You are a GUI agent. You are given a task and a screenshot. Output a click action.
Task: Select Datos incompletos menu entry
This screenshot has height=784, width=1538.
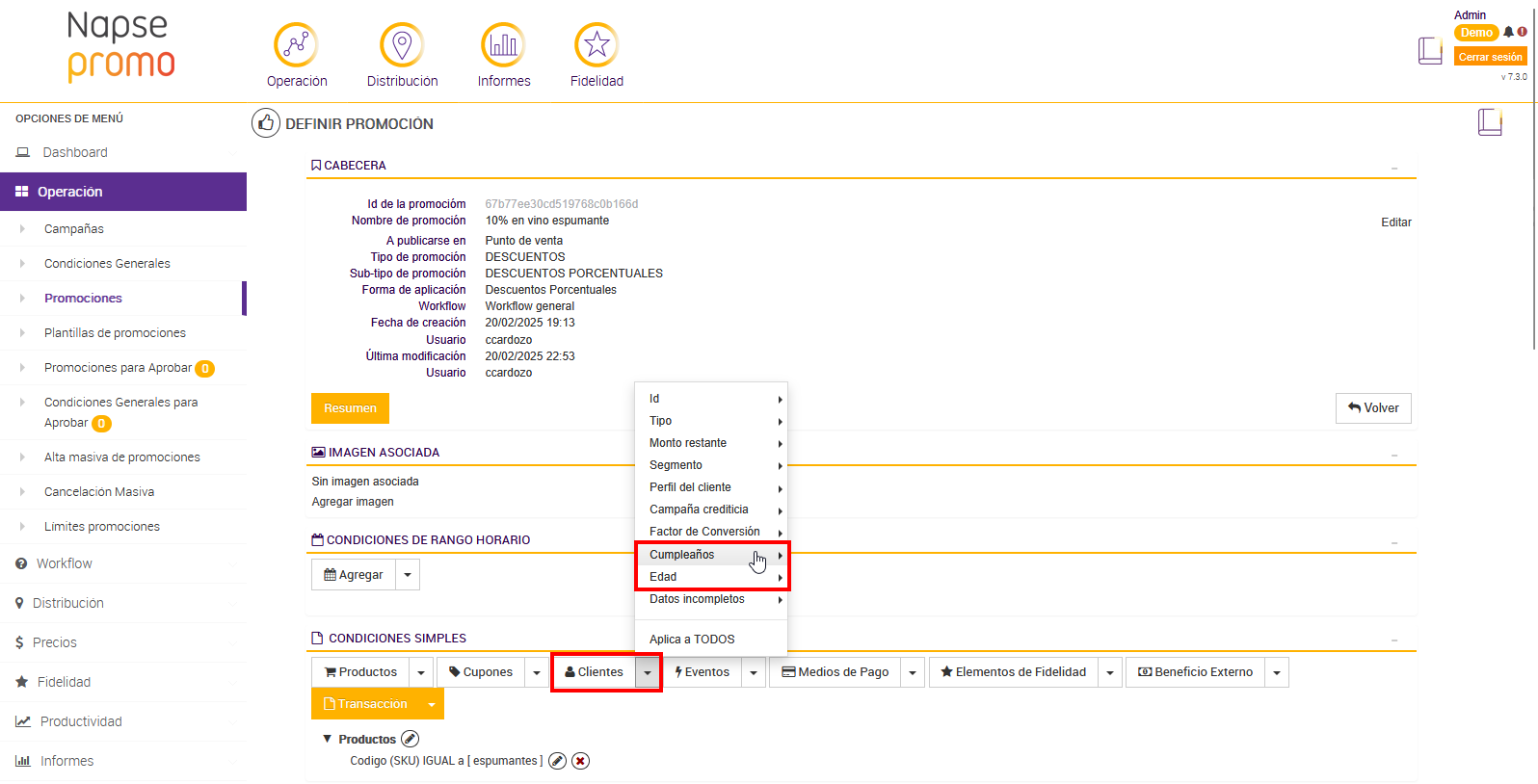(711, 599)
